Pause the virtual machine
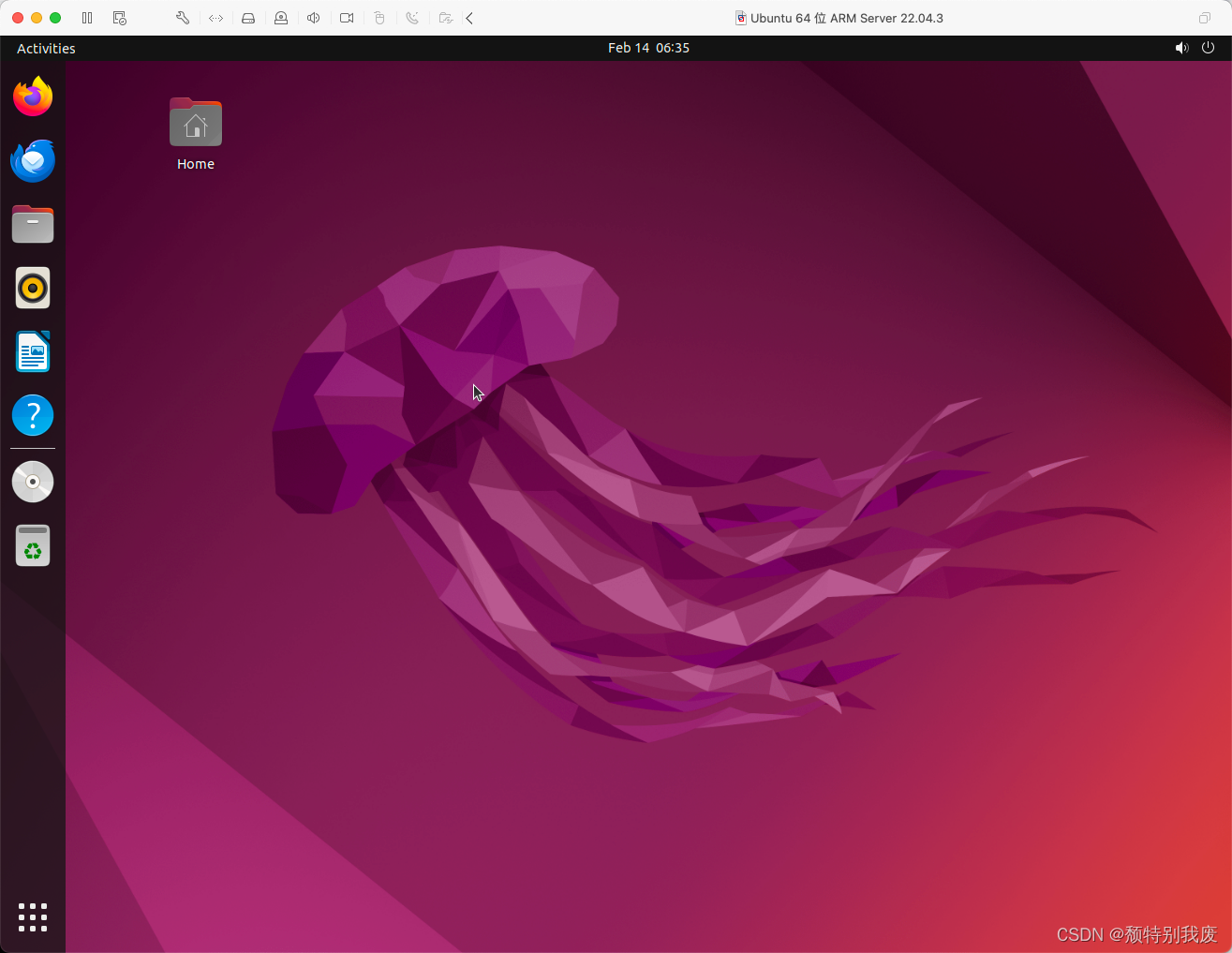Screen dimensions: 1232x953 [87, 18]
